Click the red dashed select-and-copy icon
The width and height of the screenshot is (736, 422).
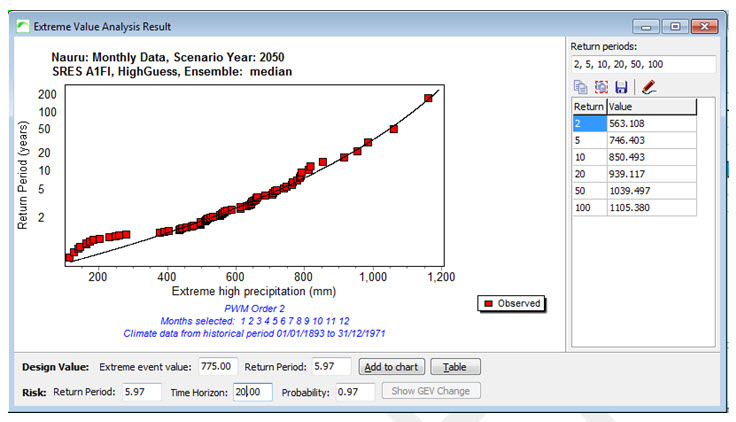(601, 87)
